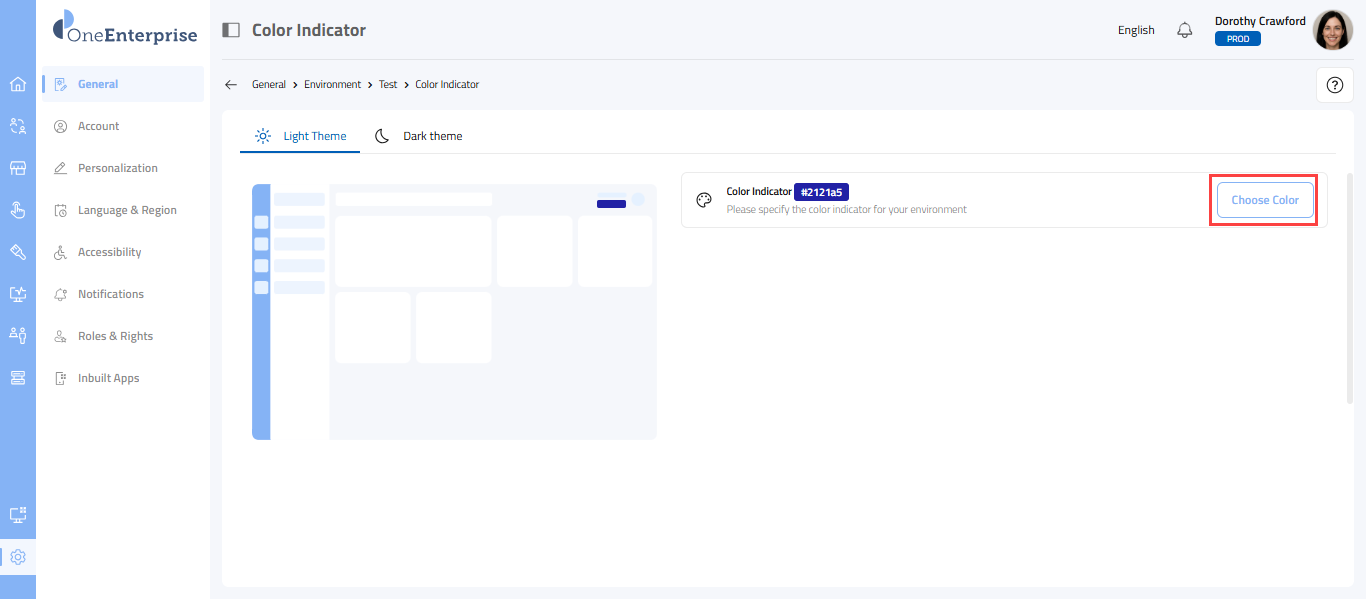Screen dimensions: 1366x599
Task: Click the light theme layout preview
Action: (454, 312)
